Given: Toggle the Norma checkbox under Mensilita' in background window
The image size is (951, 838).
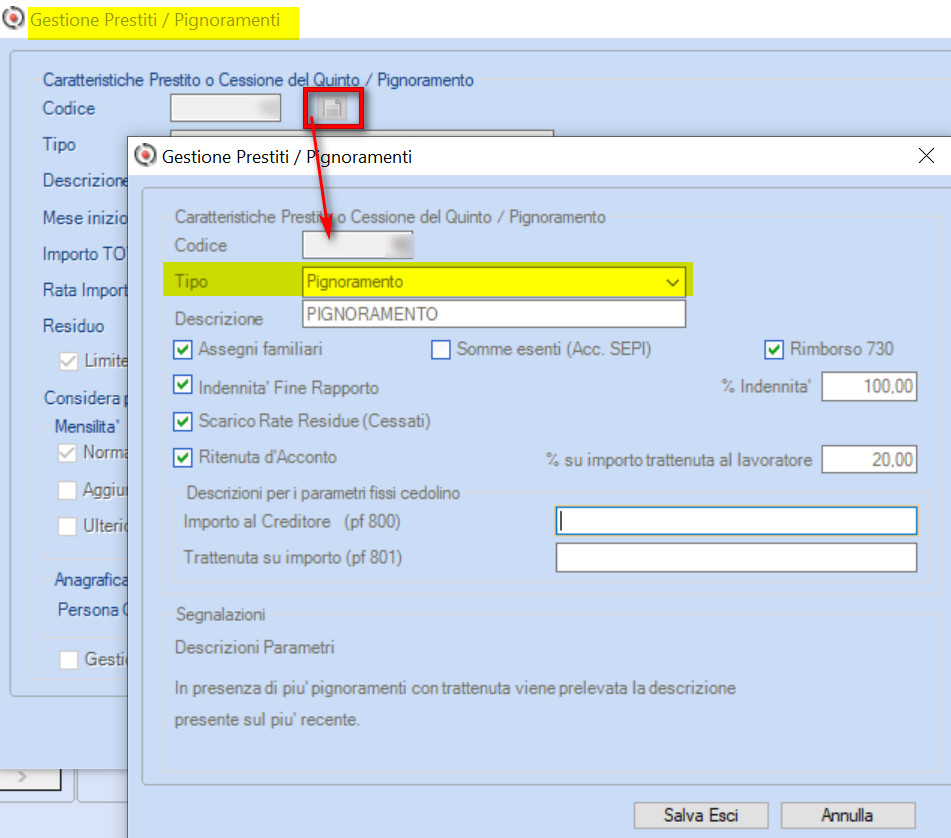Looking at the screenshot, I should pos(67,453).
